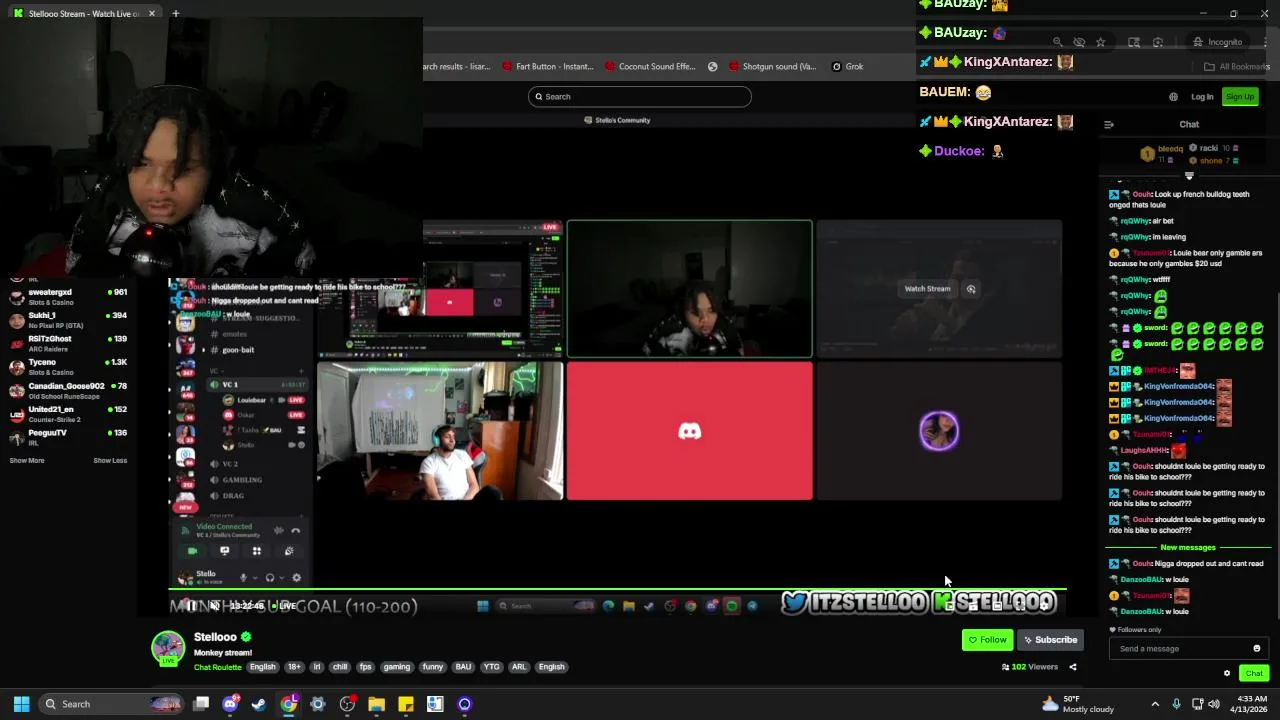The width and height of the screenshot is (1280, 720).
Task: Click Stellooo's channel avatar below the video
Action: (168, 648)
